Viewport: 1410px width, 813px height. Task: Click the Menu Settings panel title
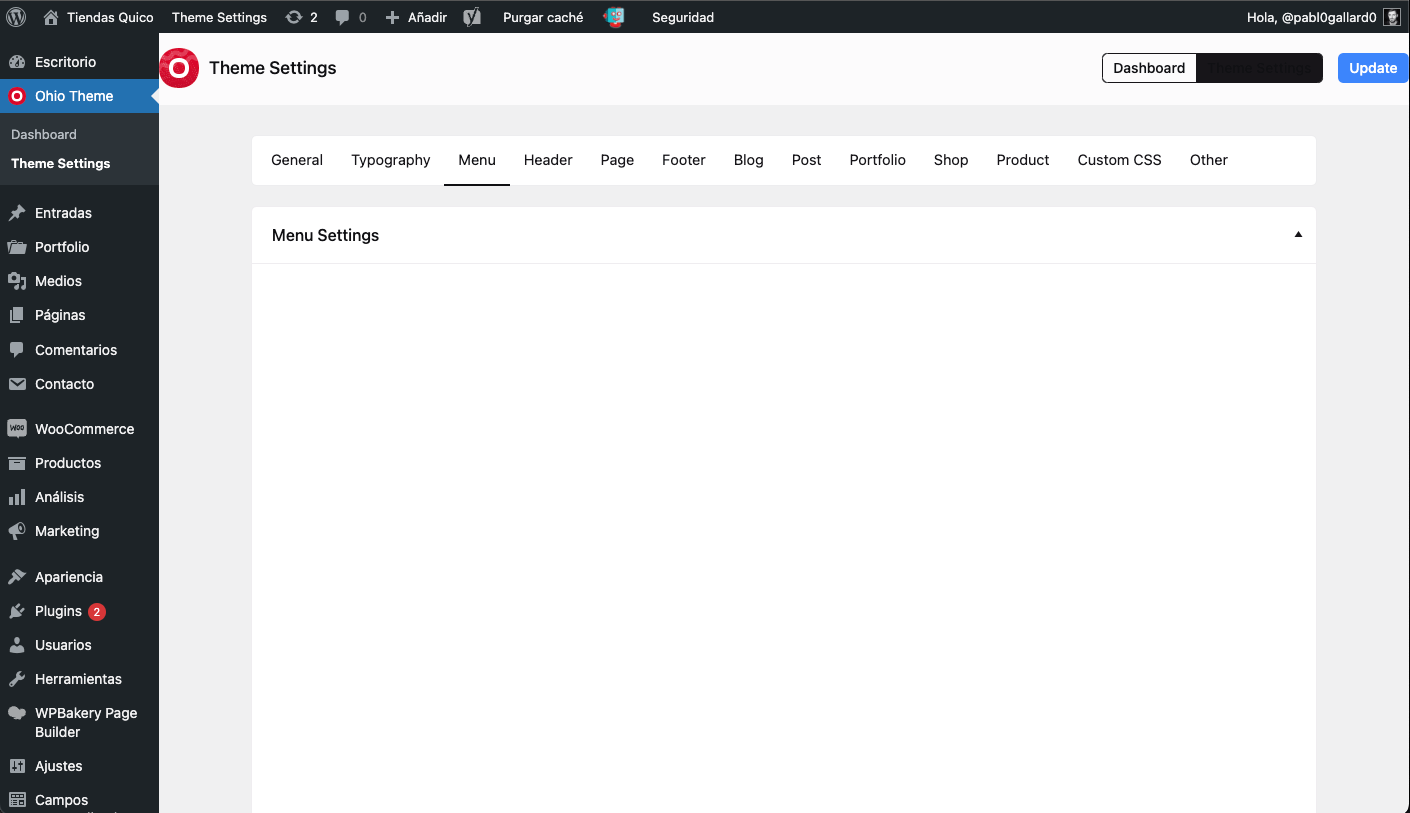pos(326,235)
